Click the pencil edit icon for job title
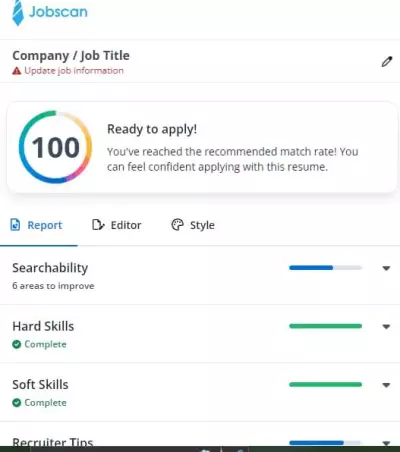Screen dimensions: 400x452 (387, 62)
